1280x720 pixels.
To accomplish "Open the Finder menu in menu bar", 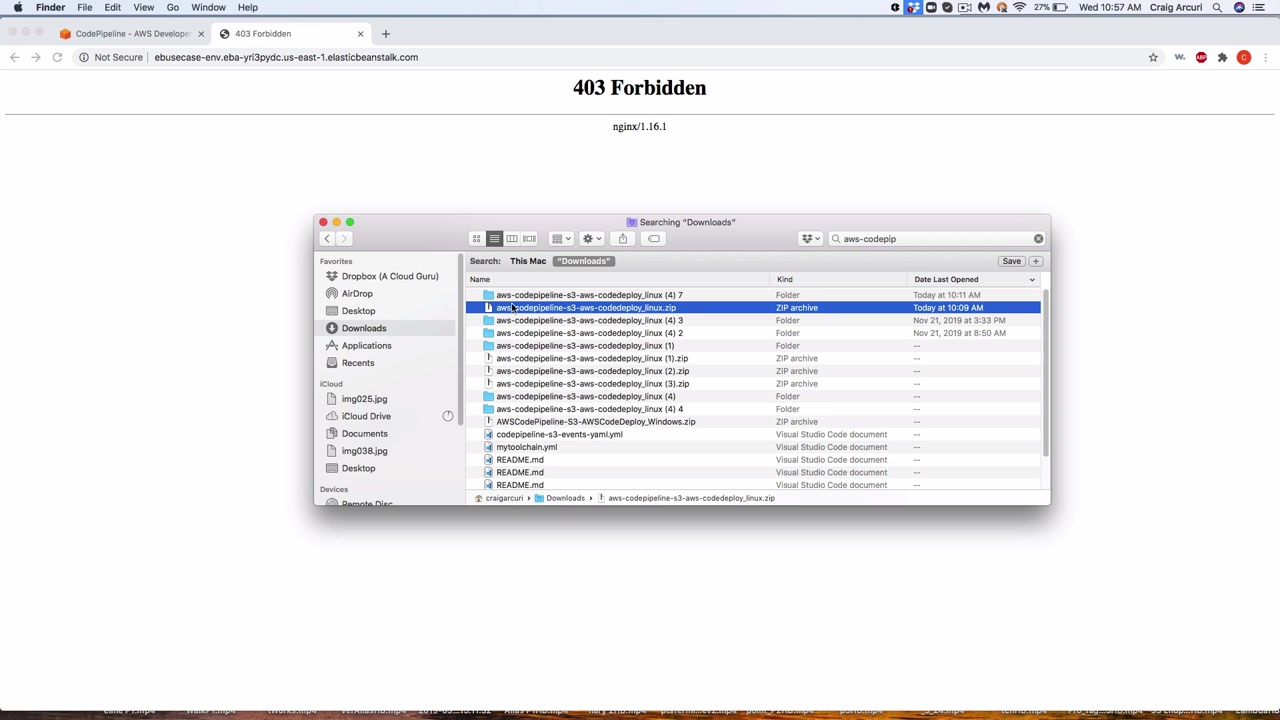I will pyautogui.click(x=50, y=7).
